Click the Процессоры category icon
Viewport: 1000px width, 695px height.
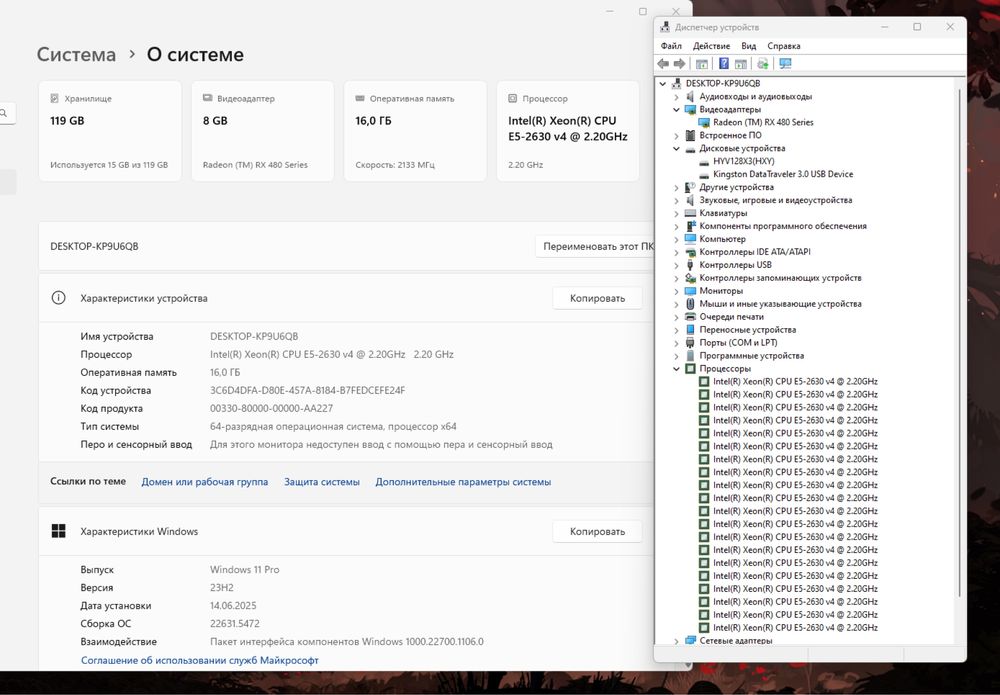point(690,369)
